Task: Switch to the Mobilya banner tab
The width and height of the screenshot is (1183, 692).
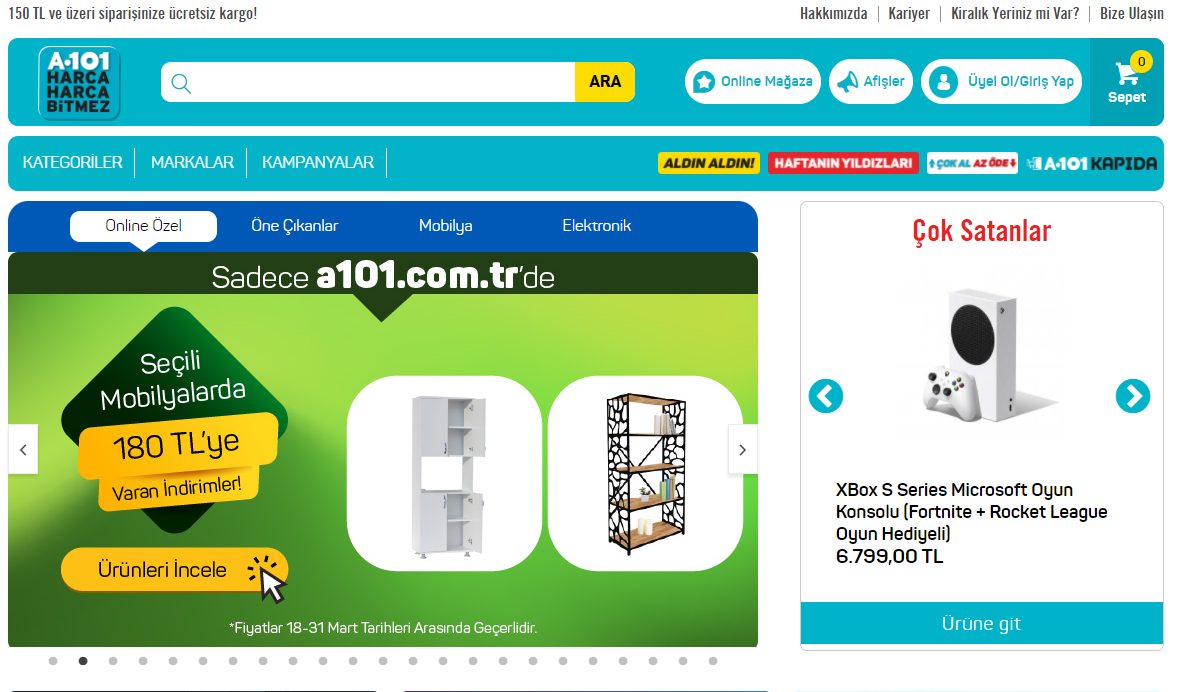Action: (x=446, y=226)
